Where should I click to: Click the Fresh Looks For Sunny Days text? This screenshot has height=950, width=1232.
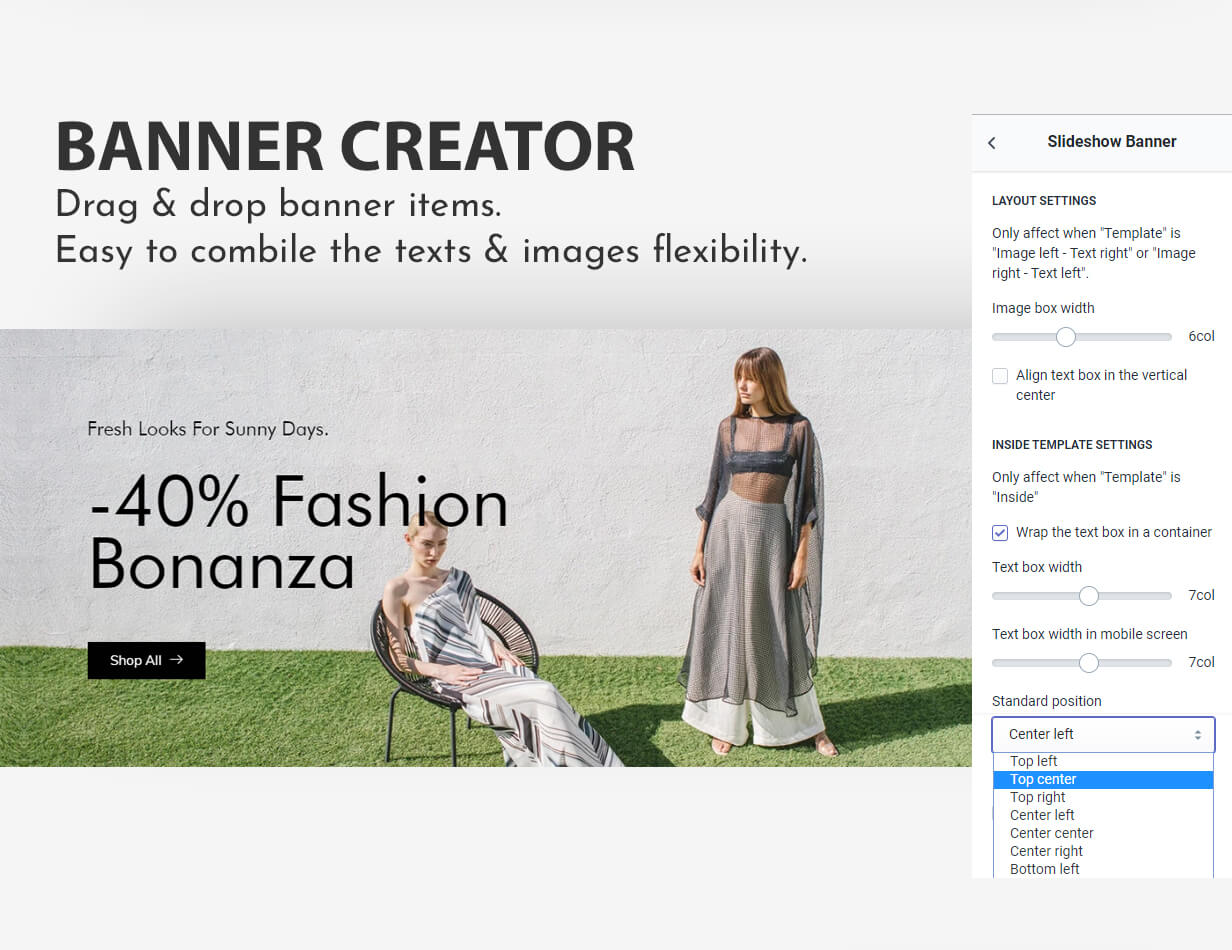pyautogui.click(x=208, y=429)
